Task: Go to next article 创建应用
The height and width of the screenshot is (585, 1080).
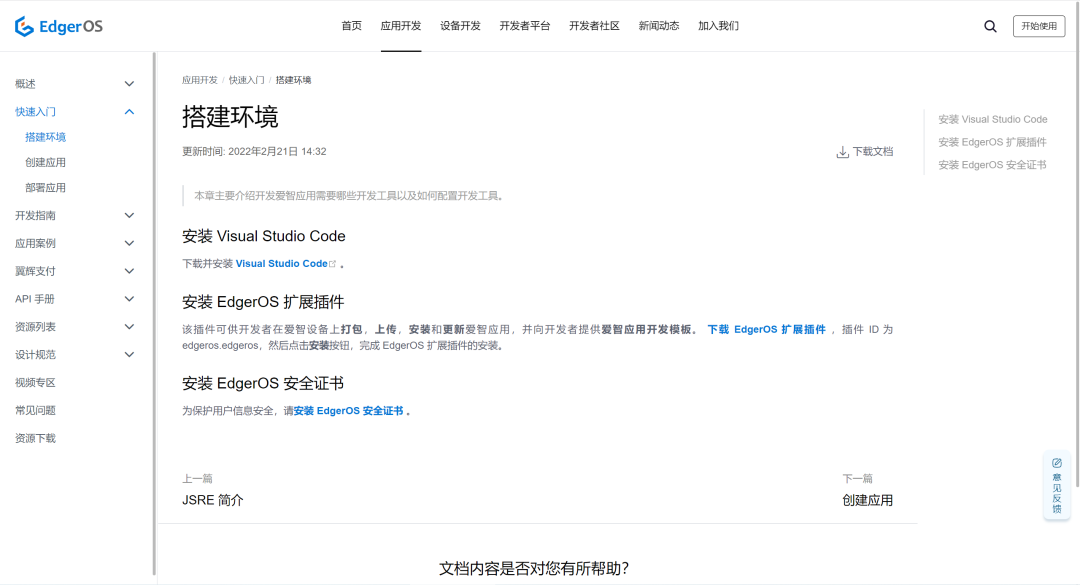Action: pyautogui.click(x=867, y=500)
